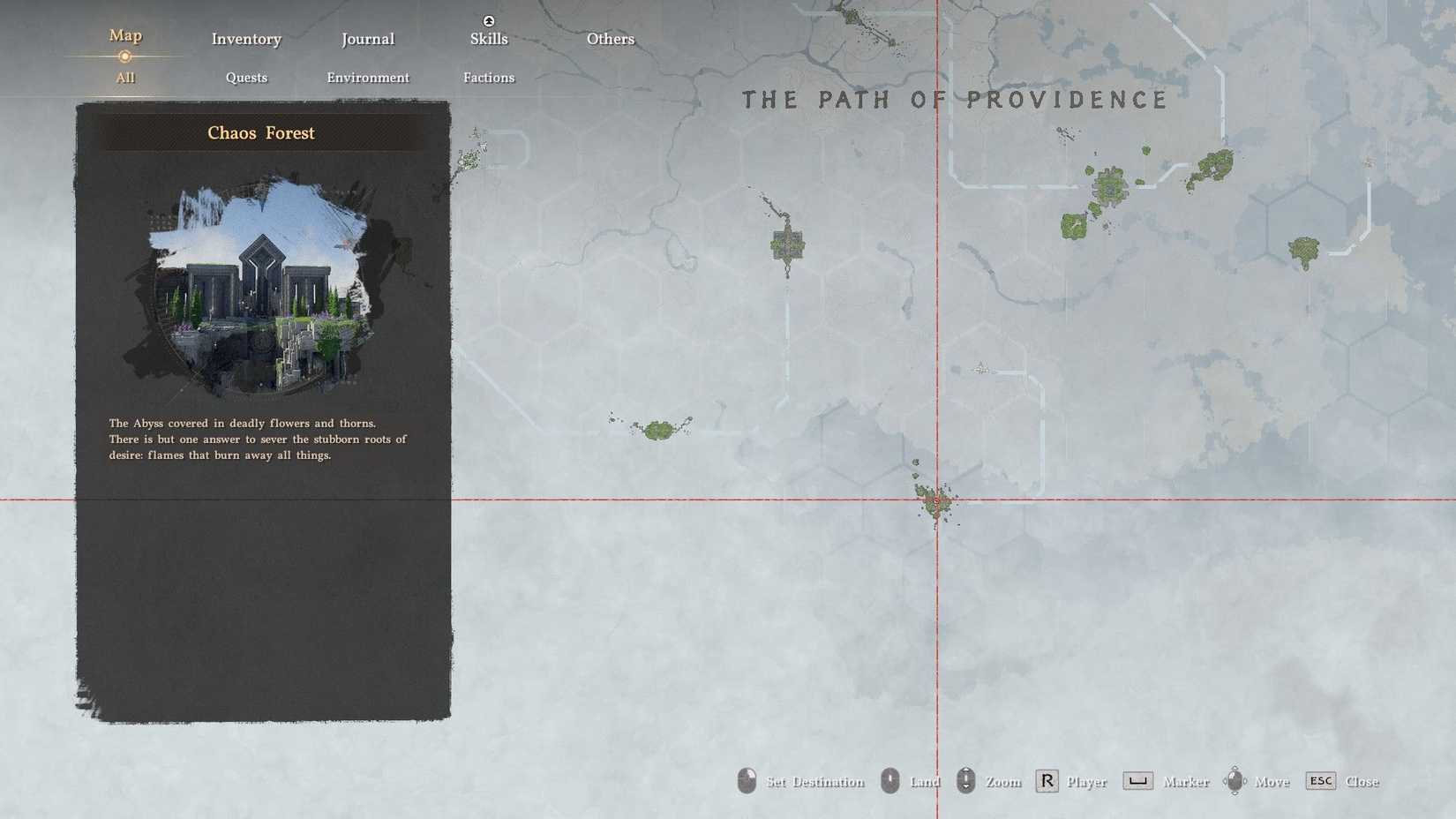Open the Quests map filter

(245, 78)
